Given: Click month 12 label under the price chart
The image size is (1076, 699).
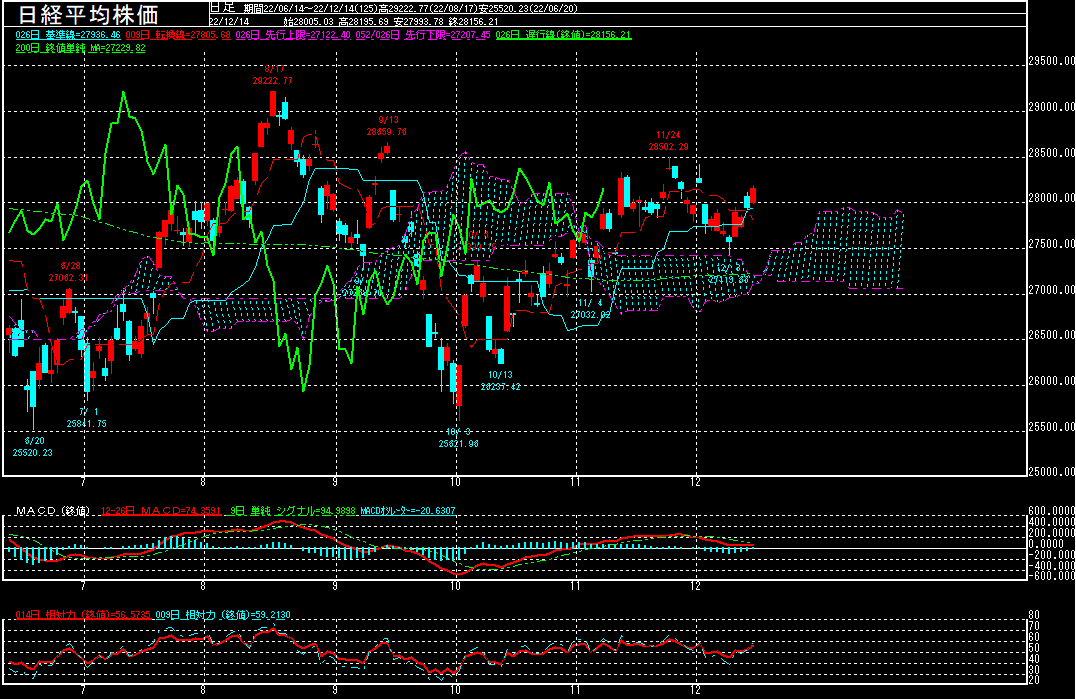Looking at the screenshot, I should (696, 482).
